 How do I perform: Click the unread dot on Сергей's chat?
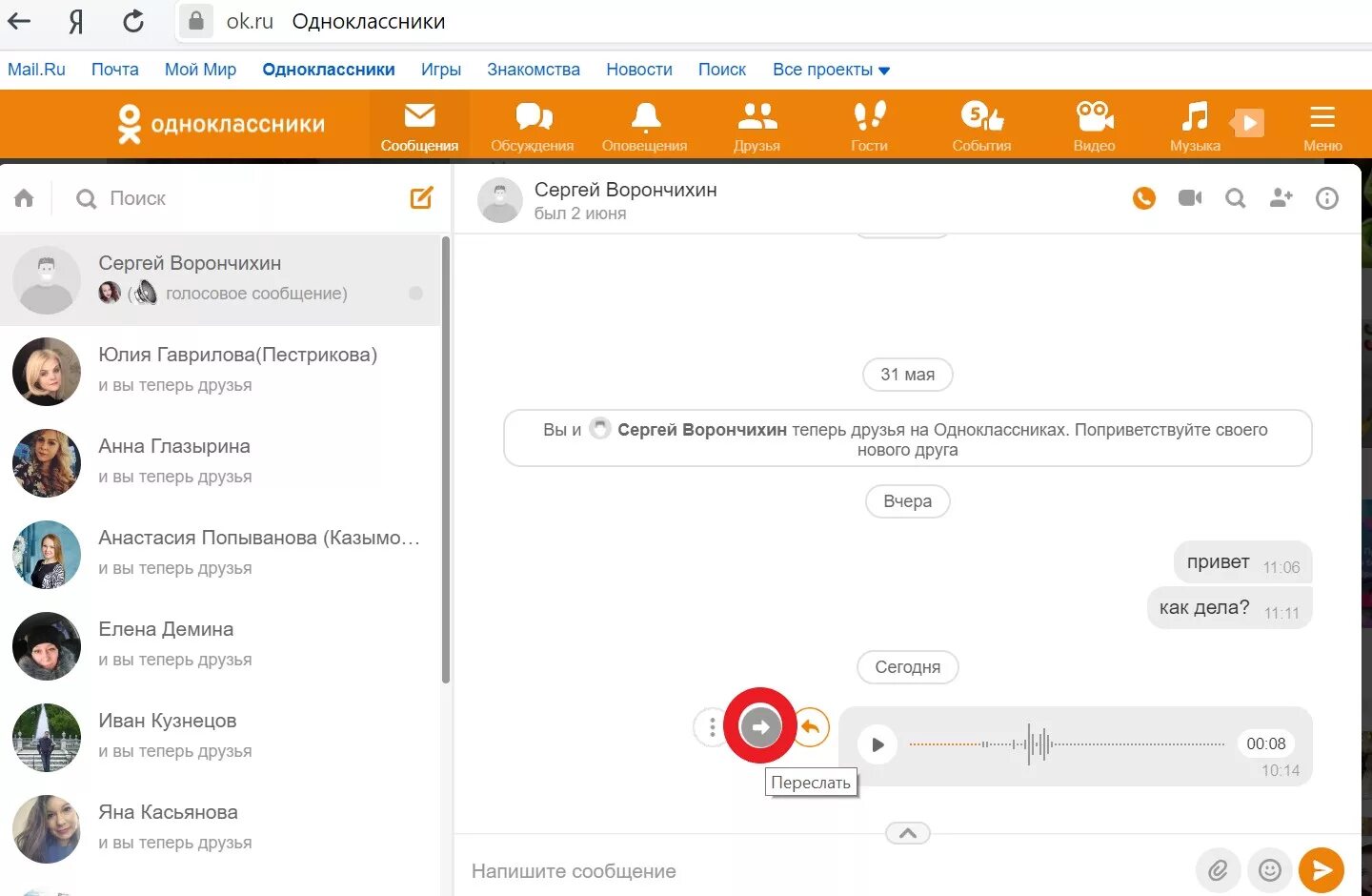click(x=415, y=294)
